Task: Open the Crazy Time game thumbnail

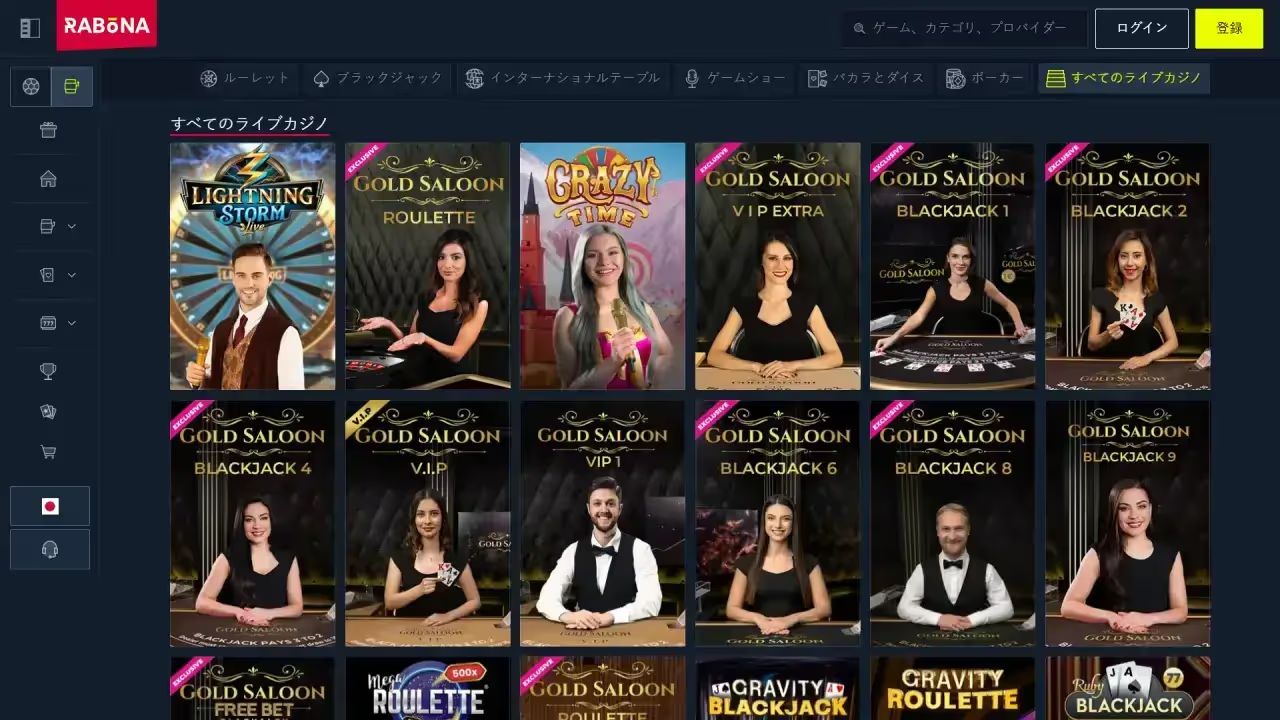Action: click(x=602, y=266)
